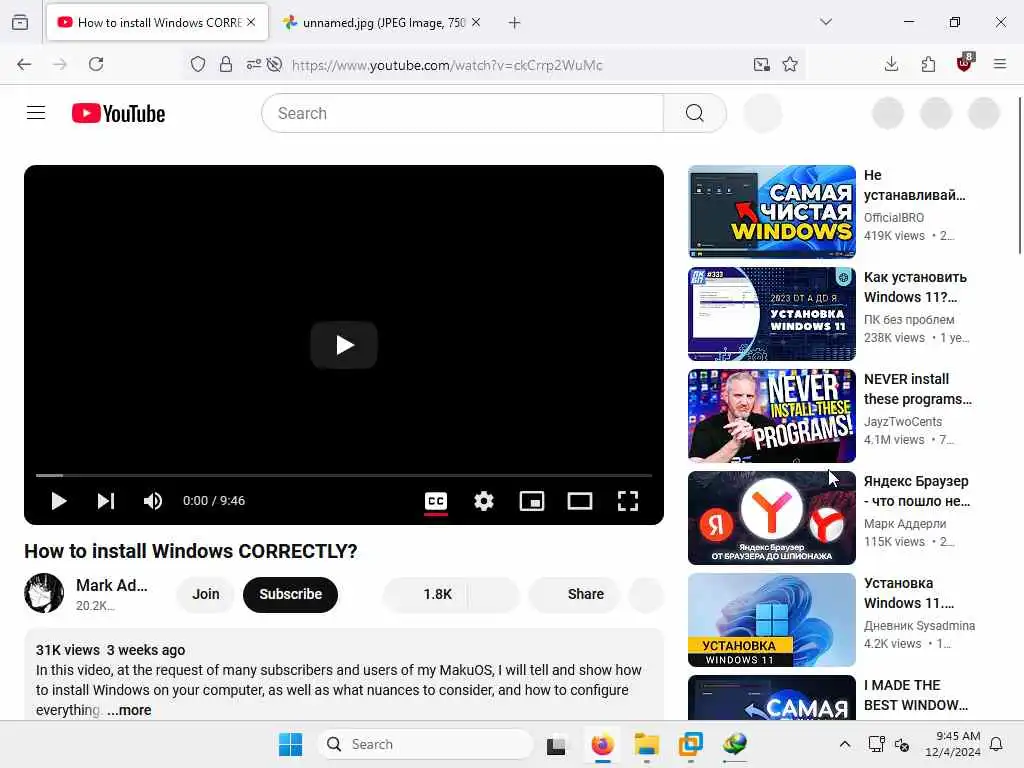Click the Join button
This screenshot has height=768, width=1024.
206,594
